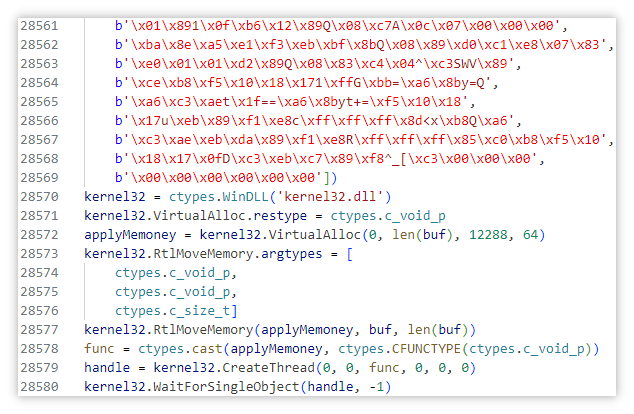Image resolution: width=634 pixels, height=414 pixels.
Task: Click RtlMoveMemory call on line 28577
Action: pos(280,330)
